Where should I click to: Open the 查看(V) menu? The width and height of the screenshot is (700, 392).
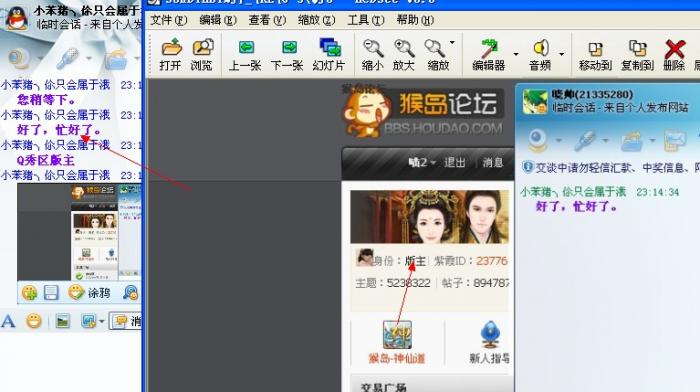(x=267, y=20)
